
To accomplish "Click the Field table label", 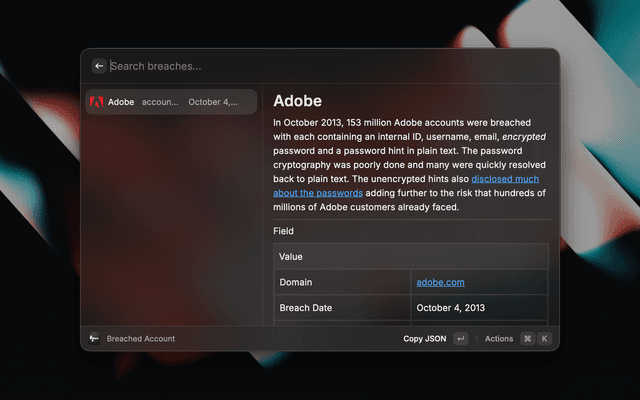I will [284, 231].
